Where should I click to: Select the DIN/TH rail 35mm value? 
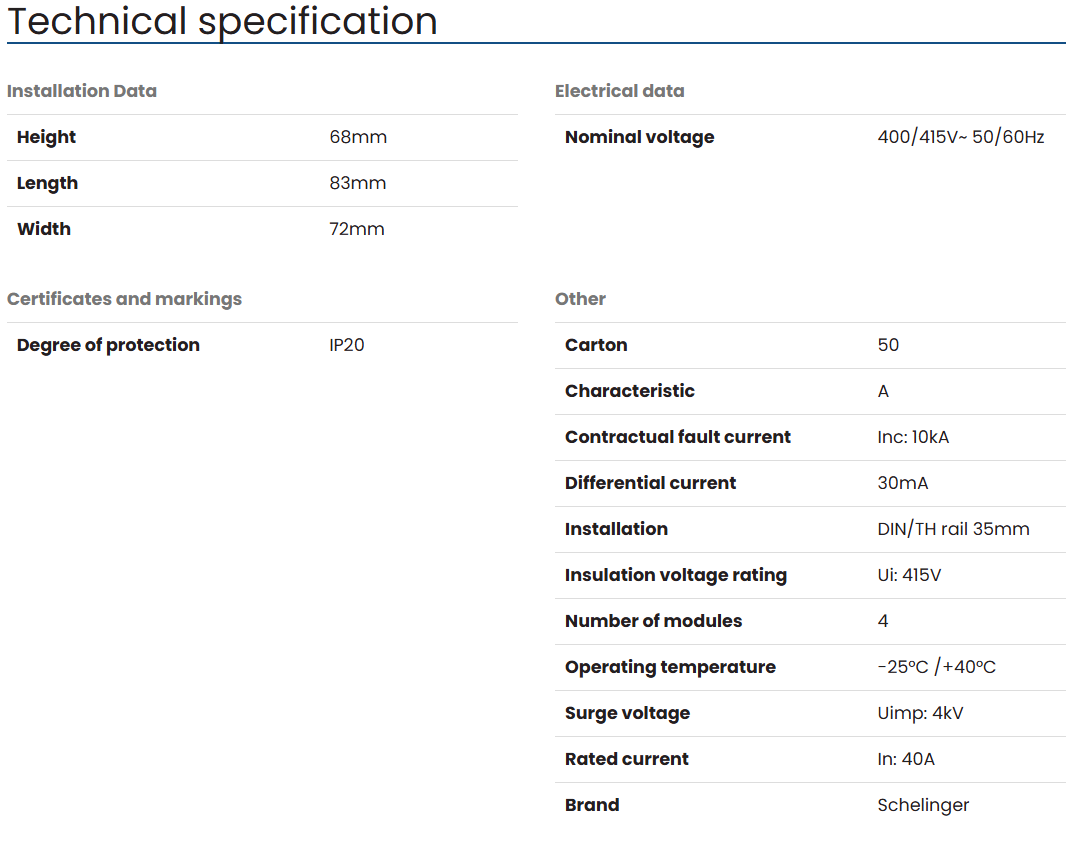[953, 529]
